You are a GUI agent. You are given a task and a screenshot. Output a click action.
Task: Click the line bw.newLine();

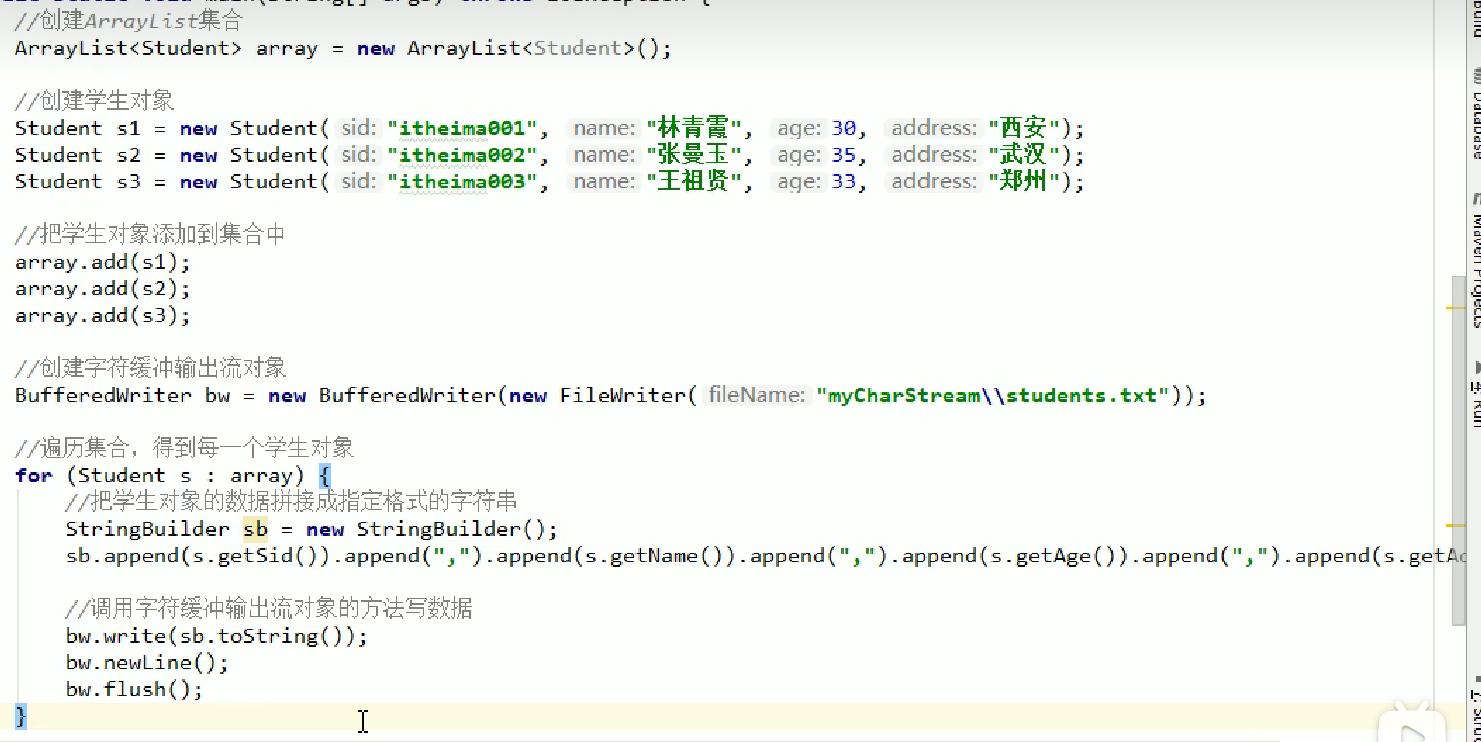point(147,663)
